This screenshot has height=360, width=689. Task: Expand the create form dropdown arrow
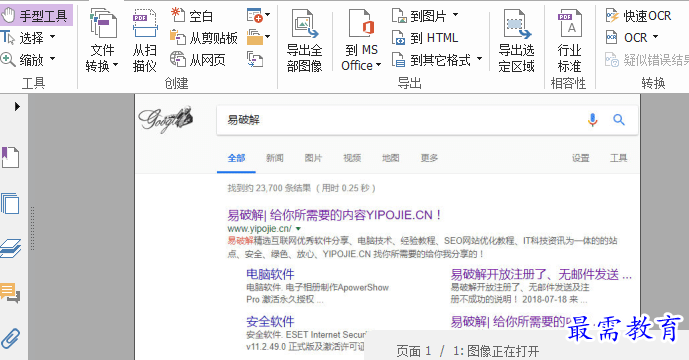pos(267,15)
